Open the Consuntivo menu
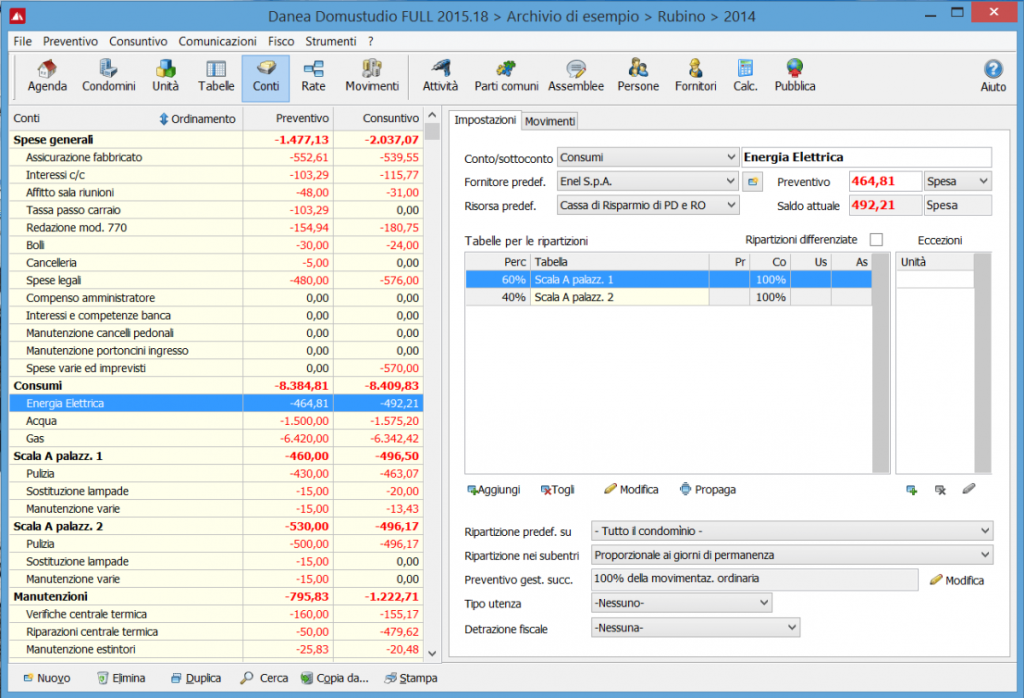1024x698 pixels. point(138,42)
